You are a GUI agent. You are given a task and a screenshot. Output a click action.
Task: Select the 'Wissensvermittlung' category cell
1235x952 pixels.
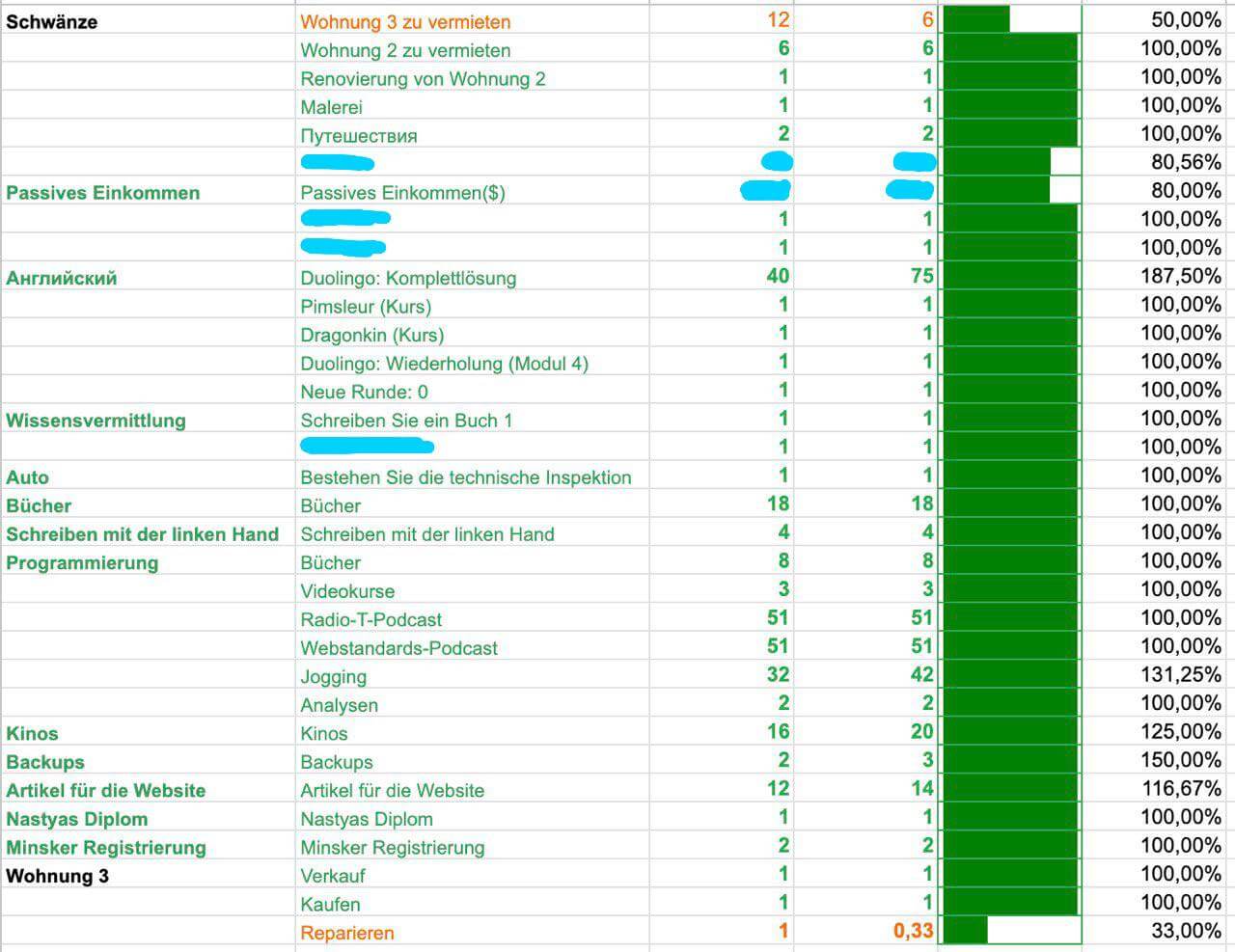(148, 420)
